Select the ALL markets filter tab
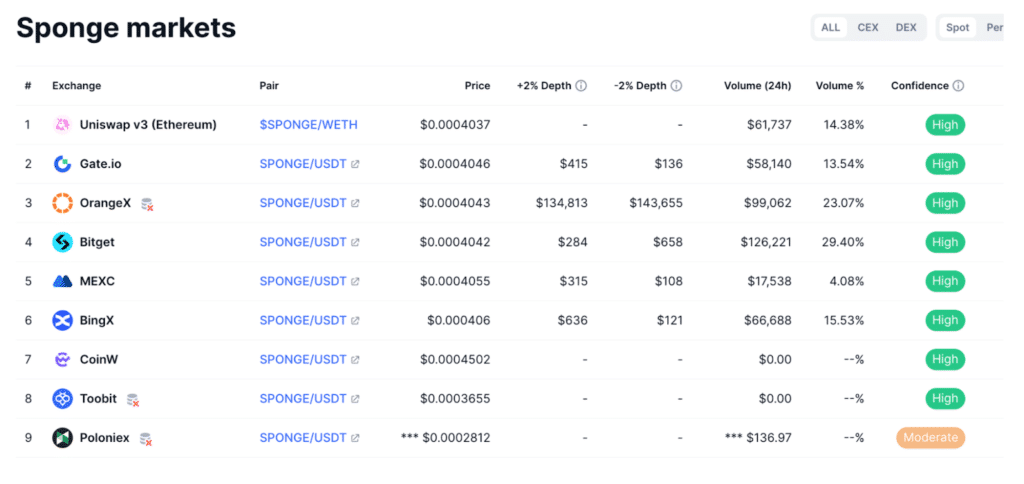This screenshot has height=484, width=1024. click(x=831, y=27)
